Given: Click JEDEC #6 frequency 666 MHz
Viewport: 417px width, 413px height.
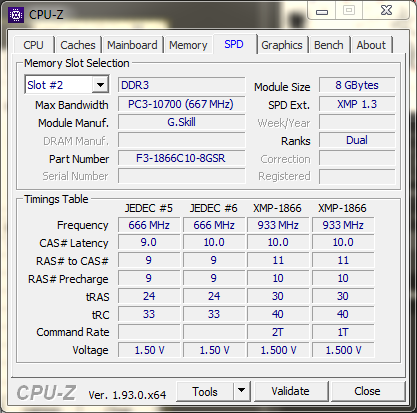Looking at the screenshot, I should point(214,225).
